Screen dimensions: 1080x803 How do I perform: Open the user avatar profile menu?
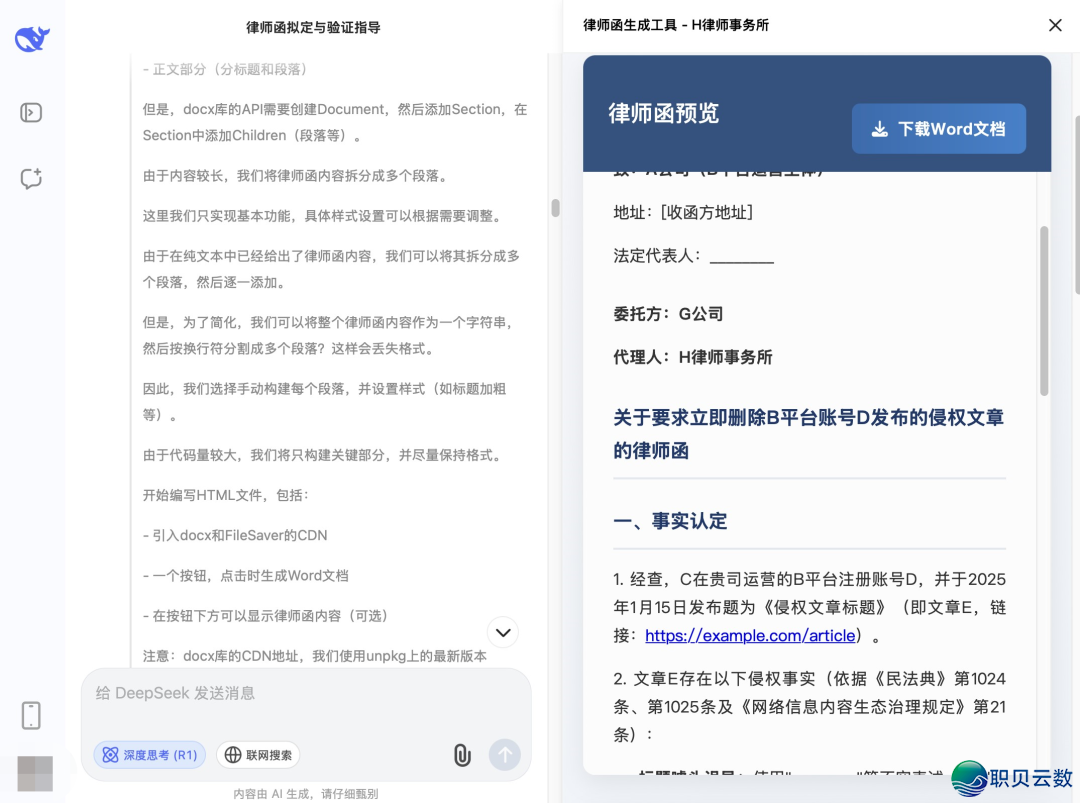[34, 773]
